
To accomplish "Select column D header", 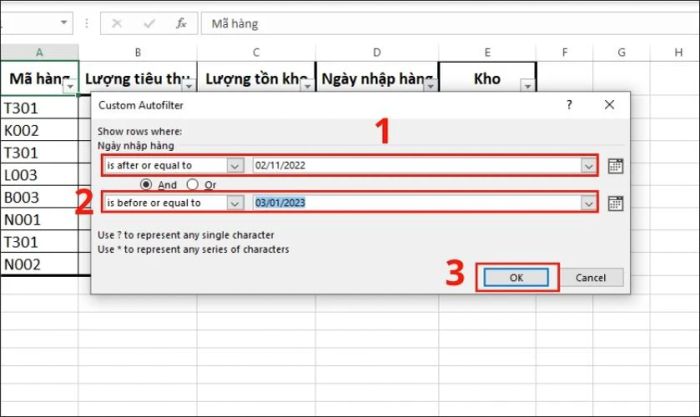I will [377, 52].
